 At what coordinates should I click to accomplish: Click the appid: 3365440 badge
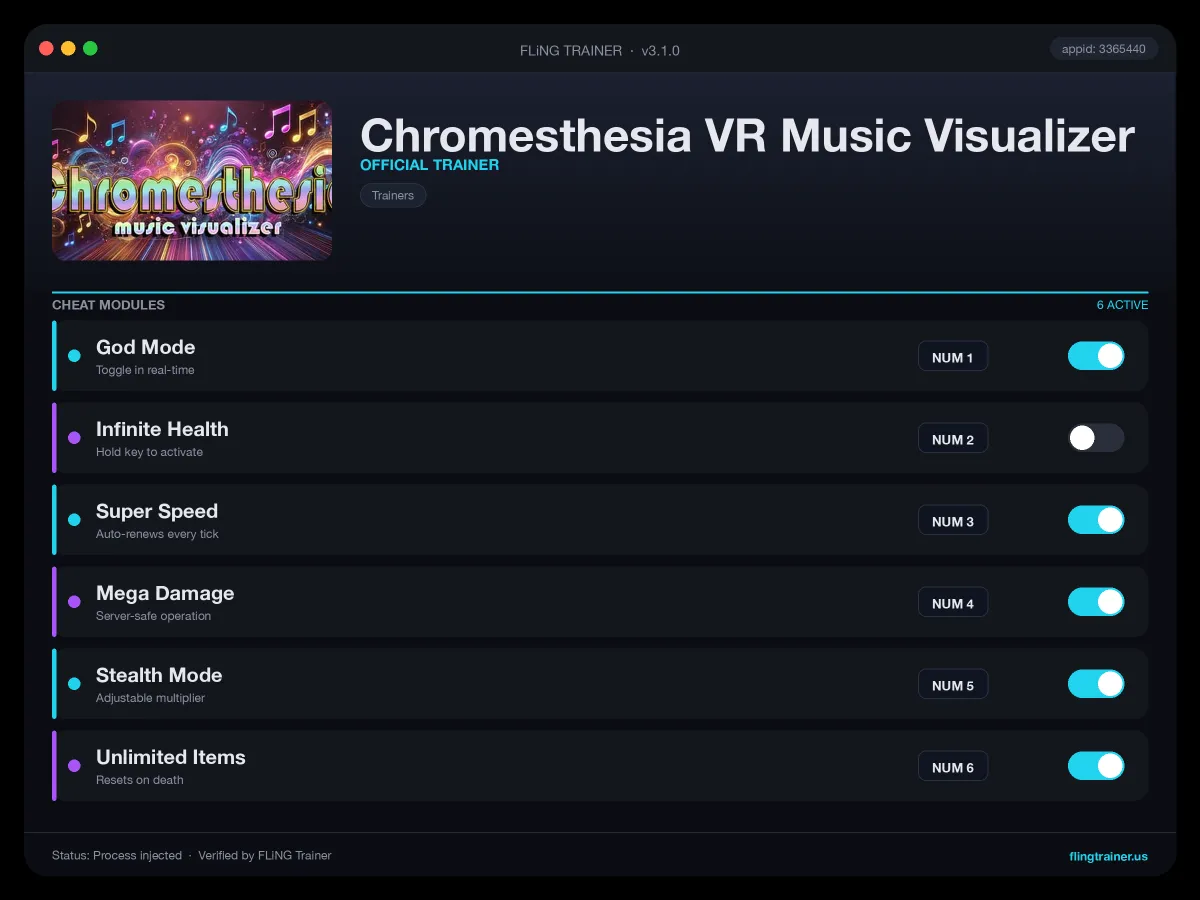pos(1104,49)
